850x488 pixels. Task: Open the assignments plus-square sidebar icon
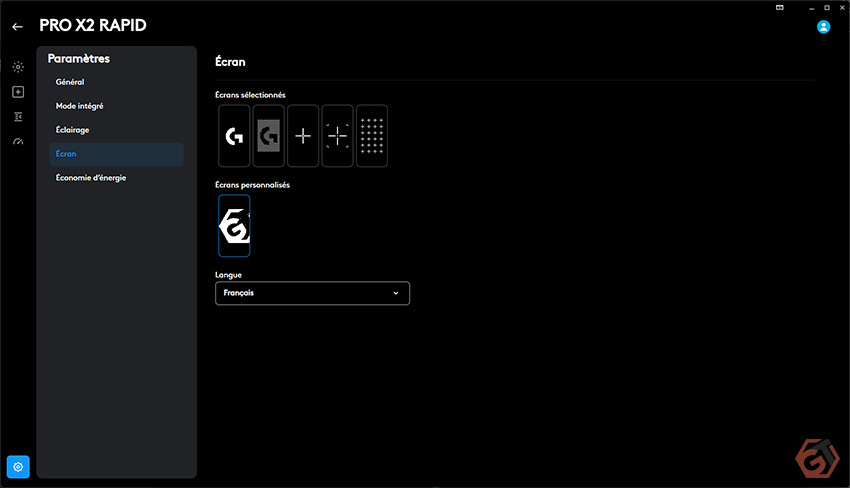(18, 92)
